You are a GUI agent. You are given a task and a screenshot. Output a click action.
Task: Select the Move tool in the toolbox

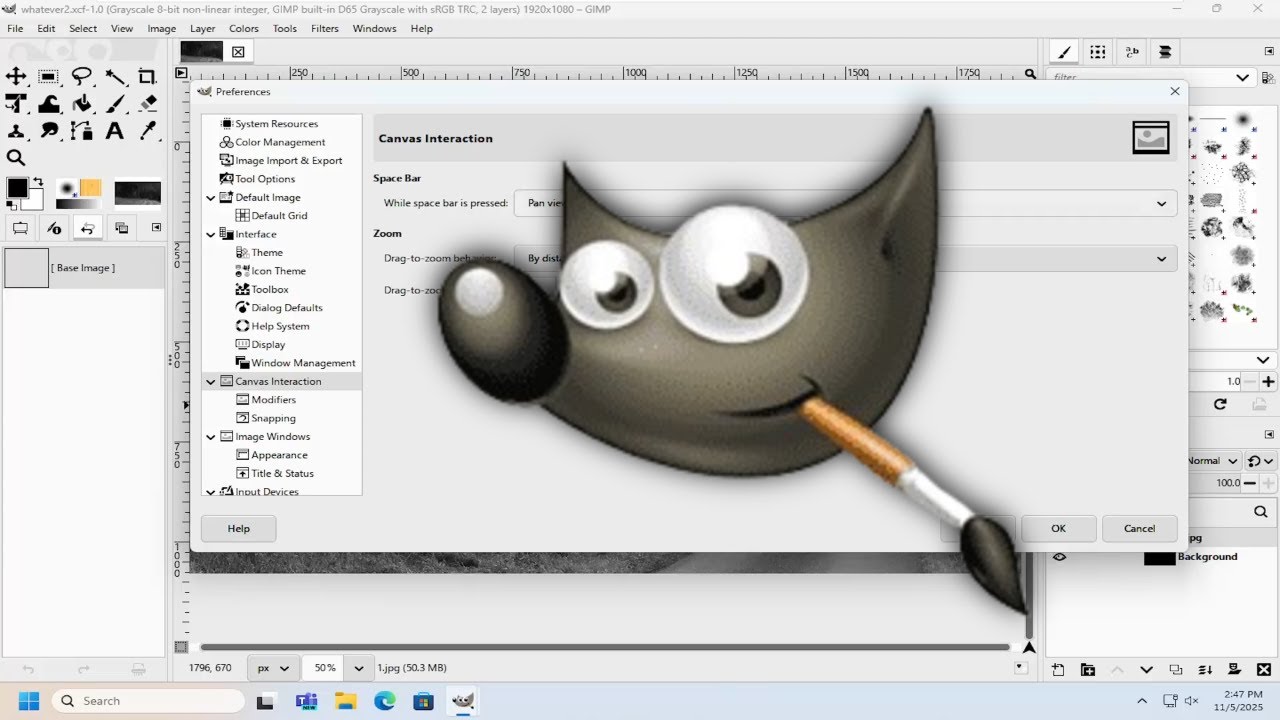(16, 76)
